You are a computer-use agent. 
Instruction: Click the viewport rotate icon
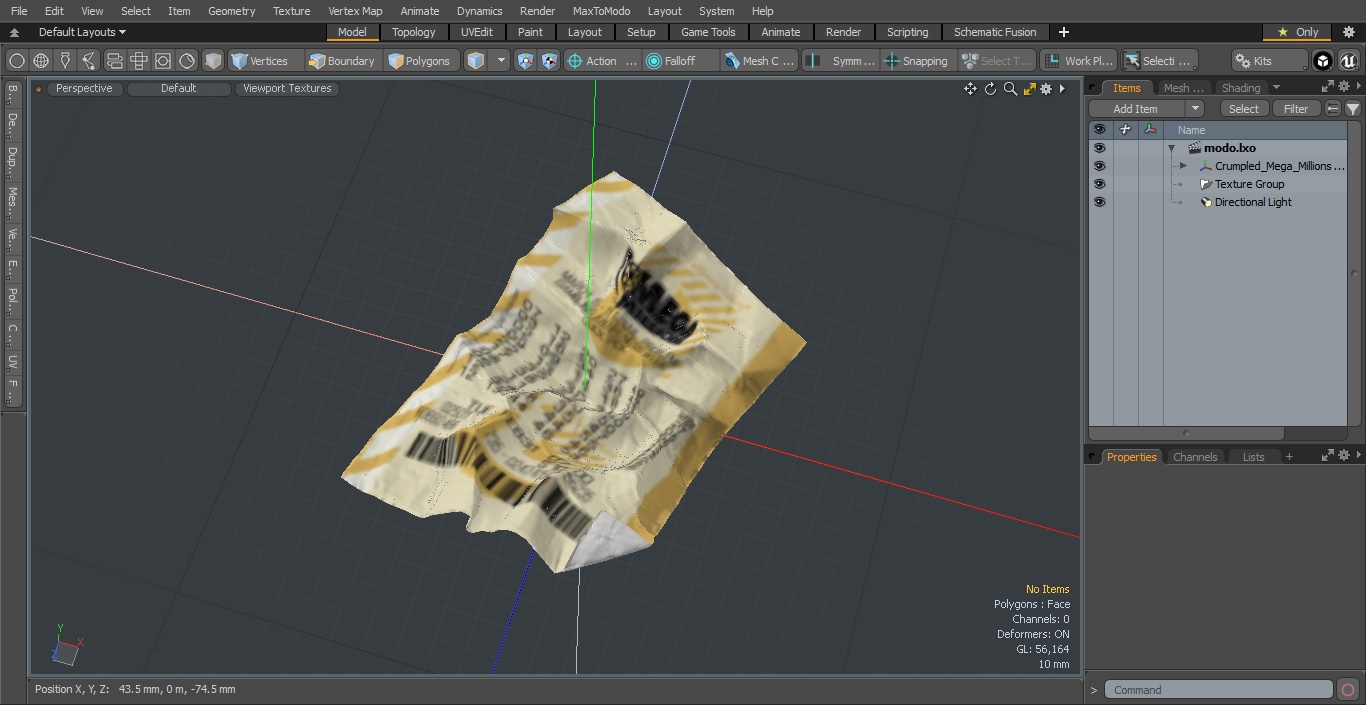click(x=990, y=89)
